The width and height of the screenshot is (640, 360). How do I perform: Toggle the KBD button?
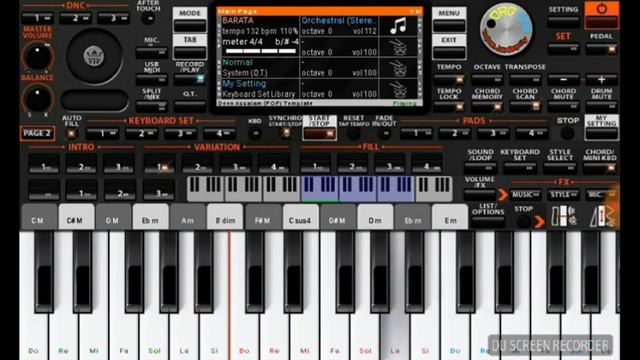point(255,133)
